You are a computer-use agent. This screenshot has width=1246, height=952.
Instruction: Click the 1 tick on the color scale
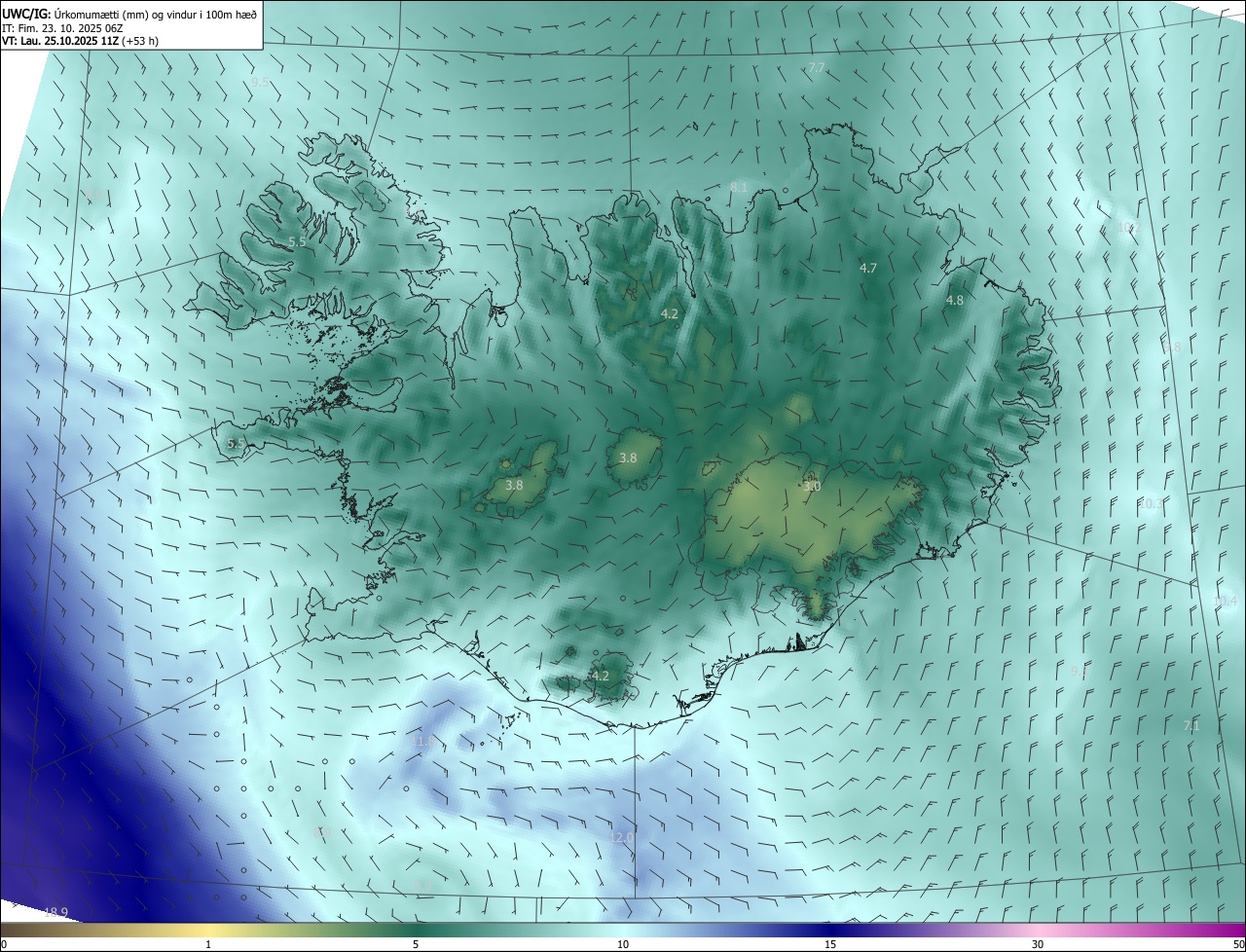pyautogui.click(x=208, y=944)
